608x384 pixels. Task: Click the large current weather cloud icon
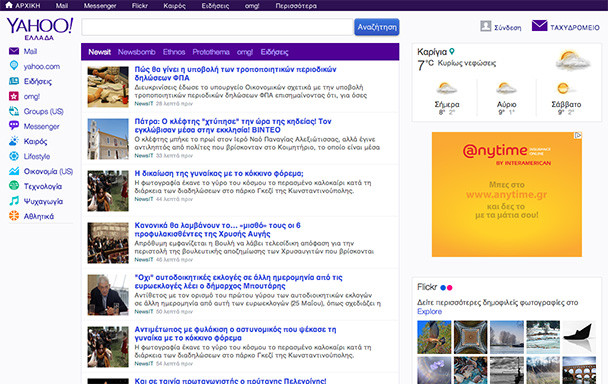coord(573,61)
